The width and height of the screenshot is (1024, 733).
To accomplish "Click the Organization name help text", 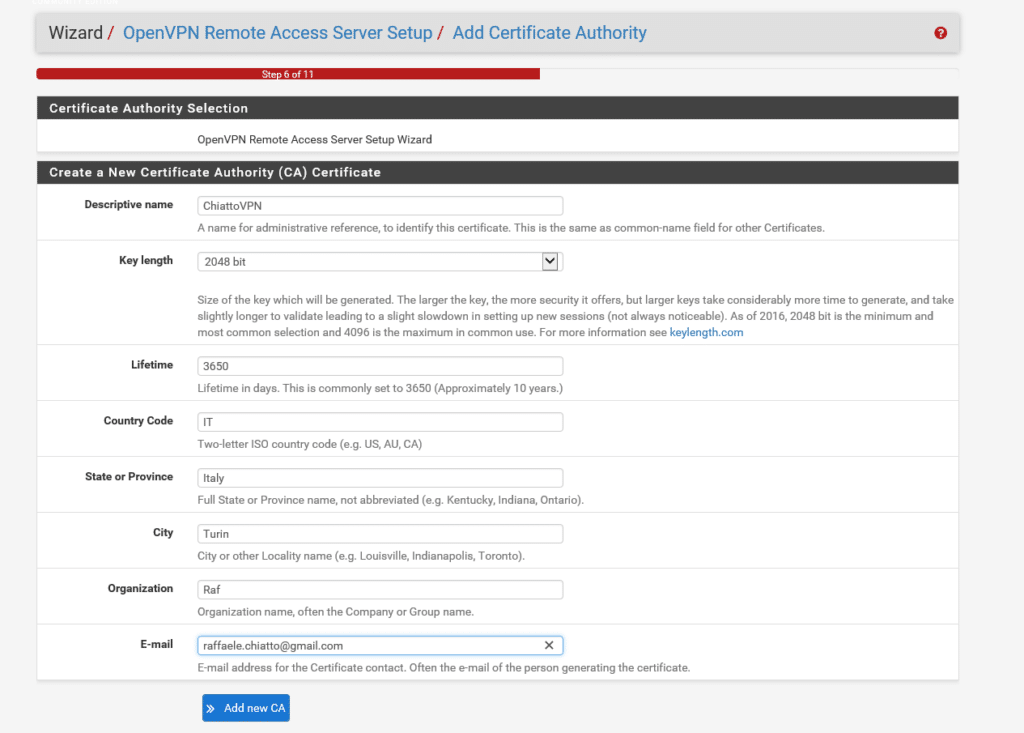I will point(335,612).
